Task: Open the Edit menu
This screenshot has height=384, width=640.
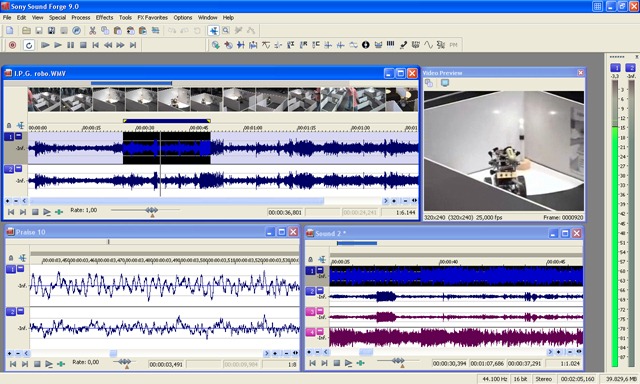Action: pos(21,18)
